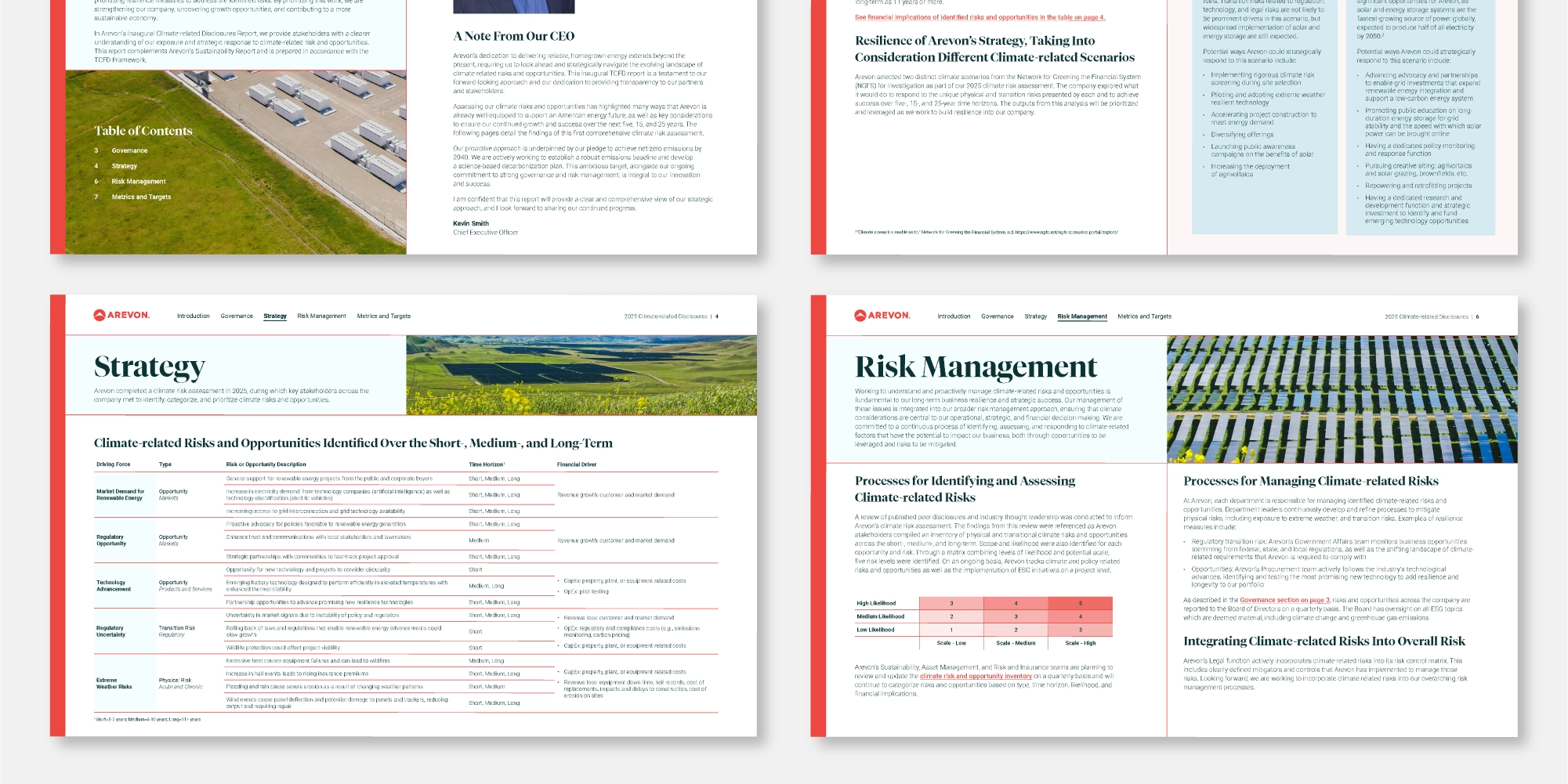Click the darkest red matrix cell showing 5
Screen dimensions: 1568x784
[1080, 603]
